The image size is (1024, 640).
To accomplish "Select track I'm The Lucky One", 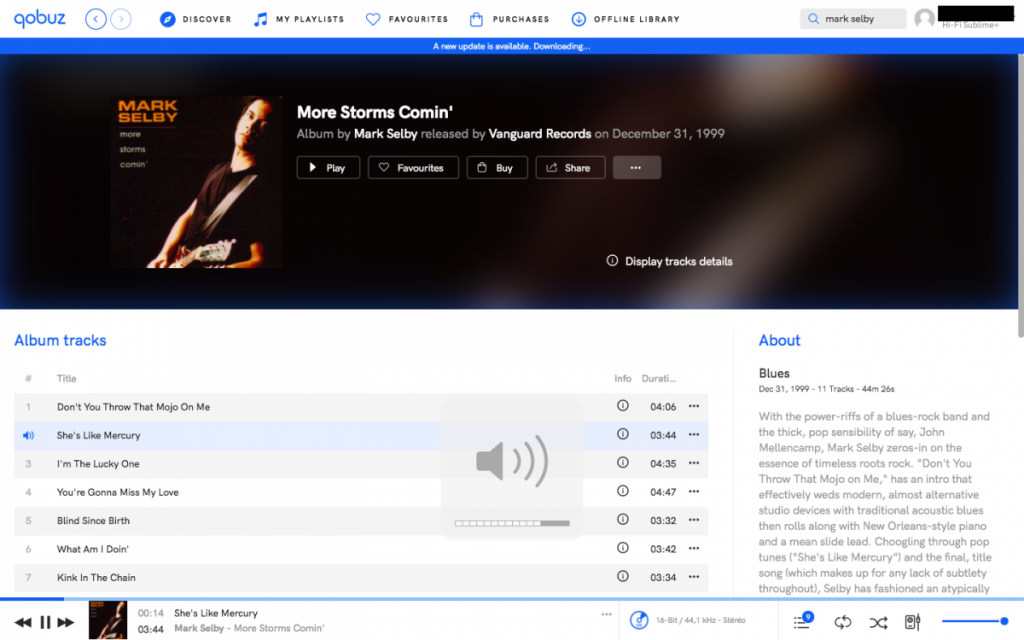I will click(x=360, y=464).
